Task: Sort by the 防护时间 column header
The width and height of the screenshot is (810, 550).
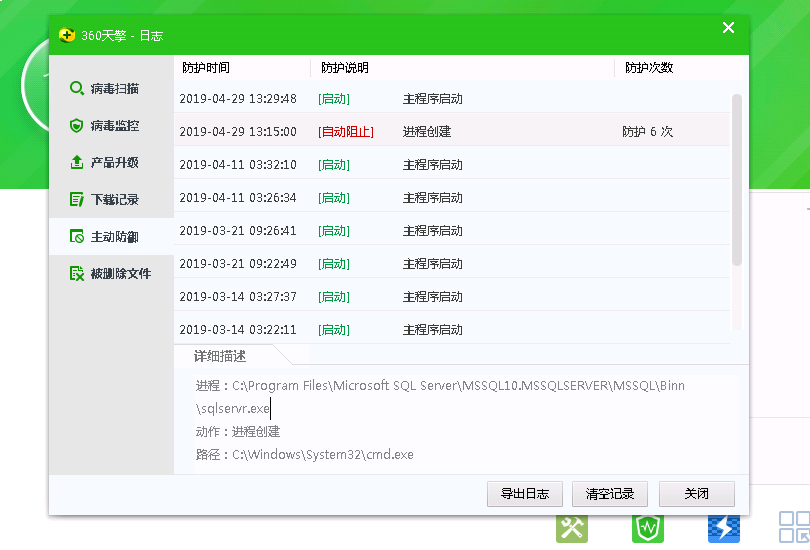Action: [206, 68]
